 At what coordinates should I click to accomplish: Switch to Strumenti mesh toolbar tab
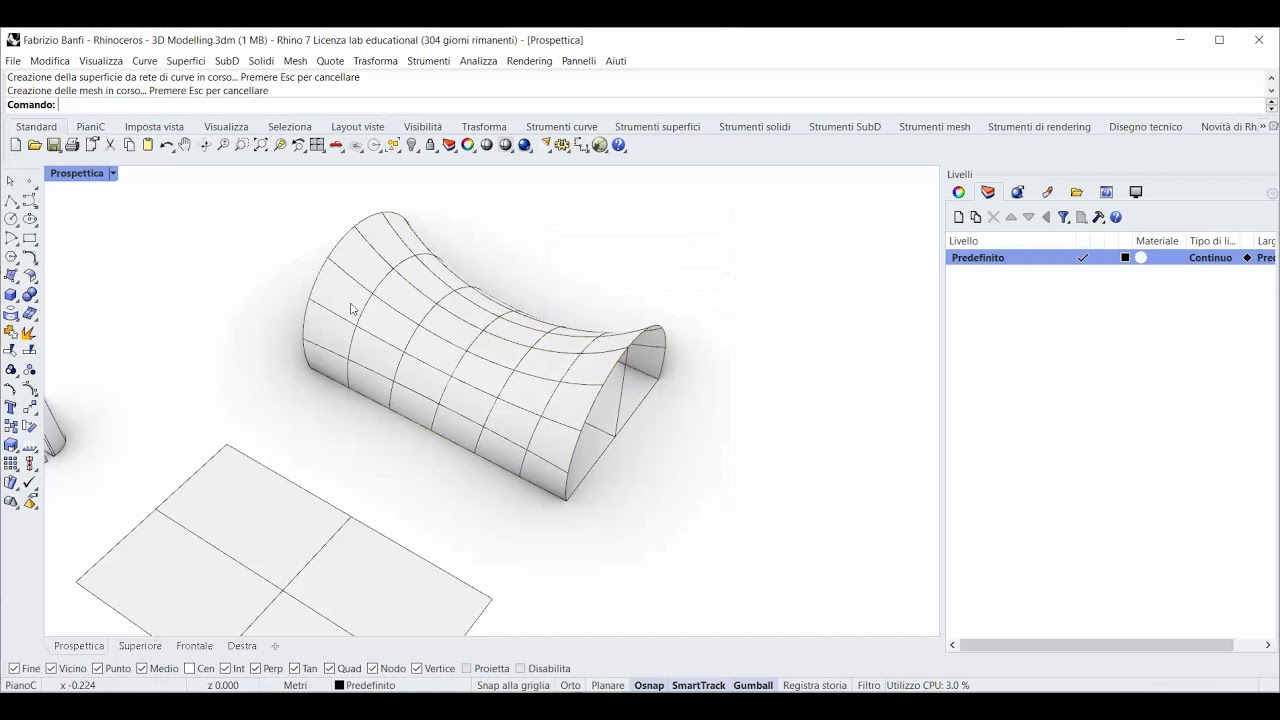tap(935, 127)
